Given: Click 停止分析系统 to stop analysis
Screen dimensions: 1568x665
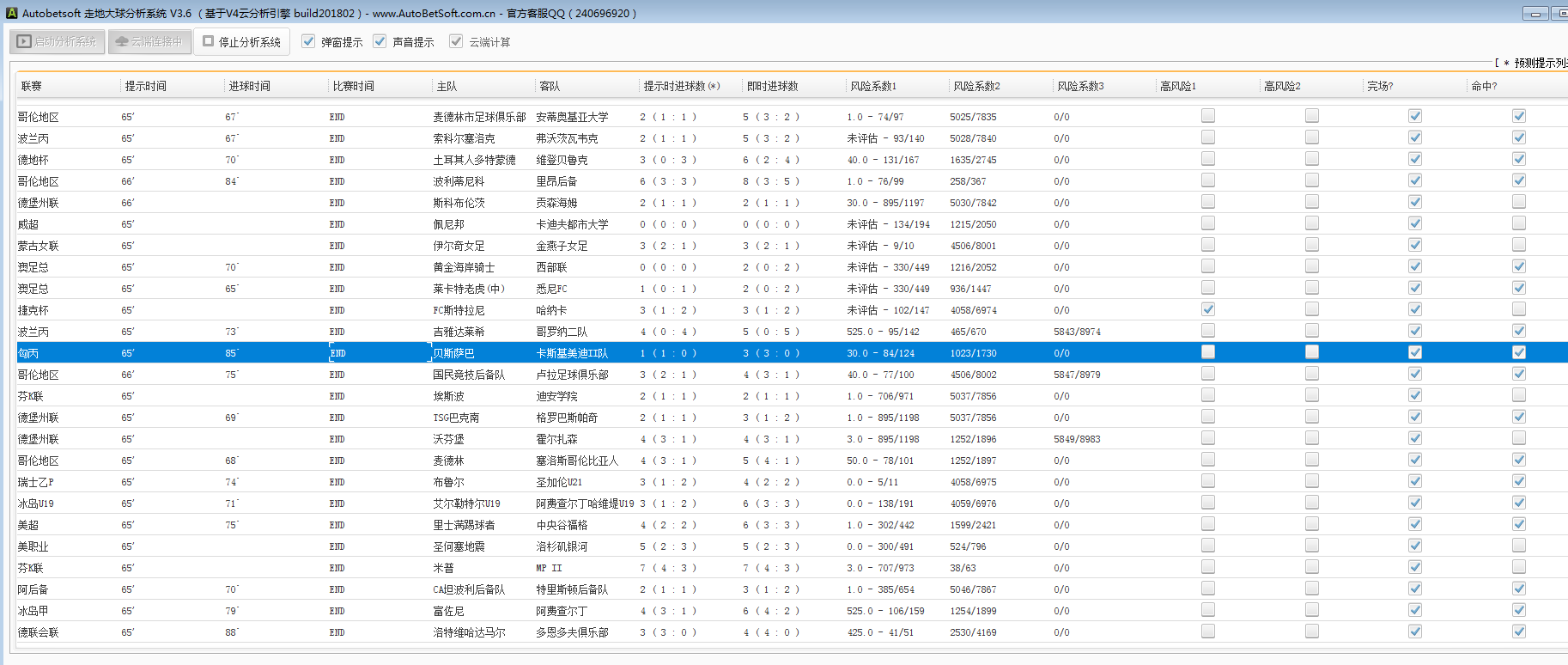Looking at the screenshot, I should (x=241, y=41).
